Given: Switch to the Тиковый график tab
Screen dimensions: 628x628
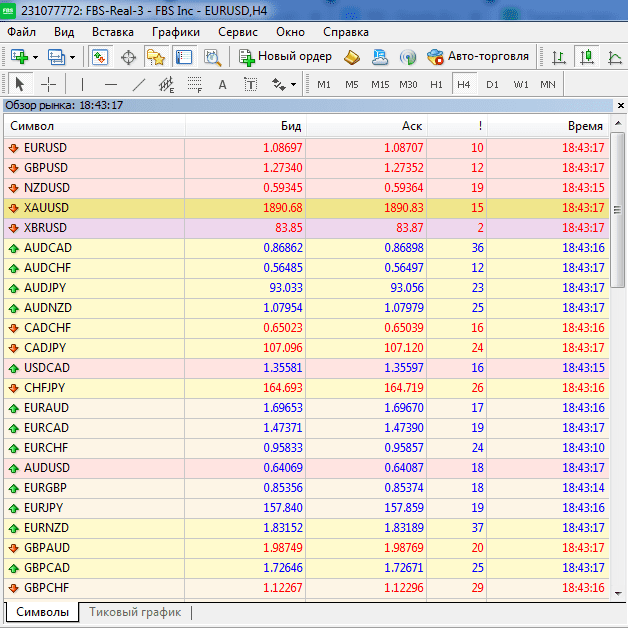Looking at the screenshot, I should click(135, 612).
